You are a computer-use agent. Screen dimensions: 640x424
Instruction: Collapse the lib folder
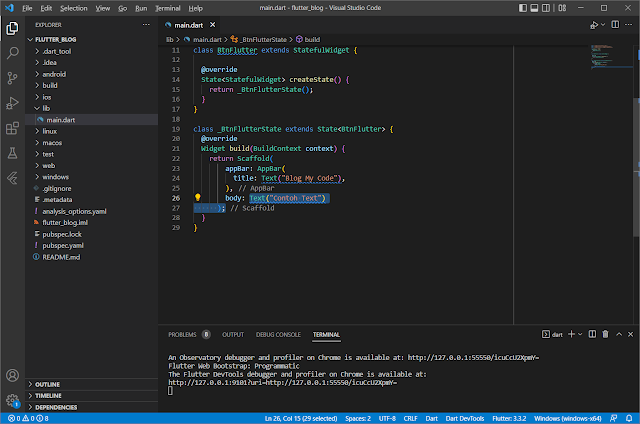(48, 109)
